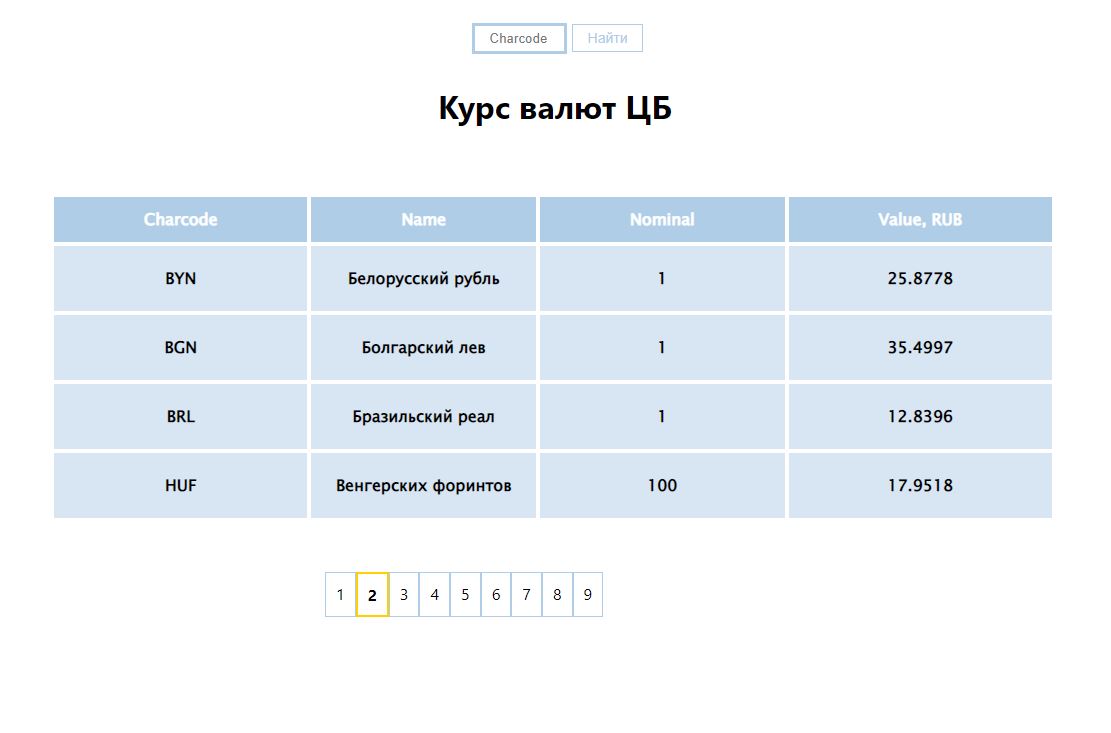The width and height of the screenshot is (1111, 733).
Task: Click the Name column header
Action: tap(424, 220)
